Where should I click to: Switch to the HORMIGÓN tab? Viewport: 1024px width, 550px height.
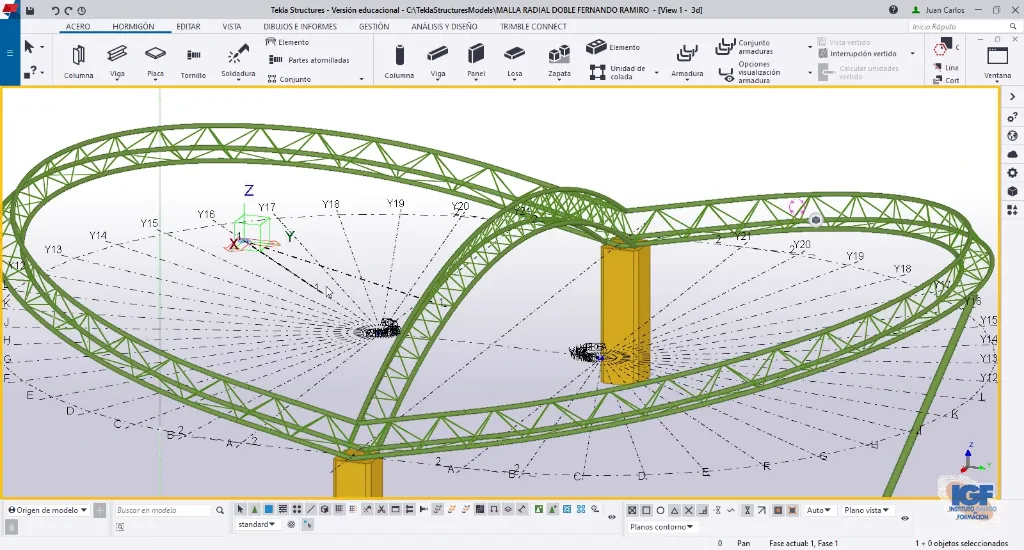pyautogui.click(x=133, y=27)
